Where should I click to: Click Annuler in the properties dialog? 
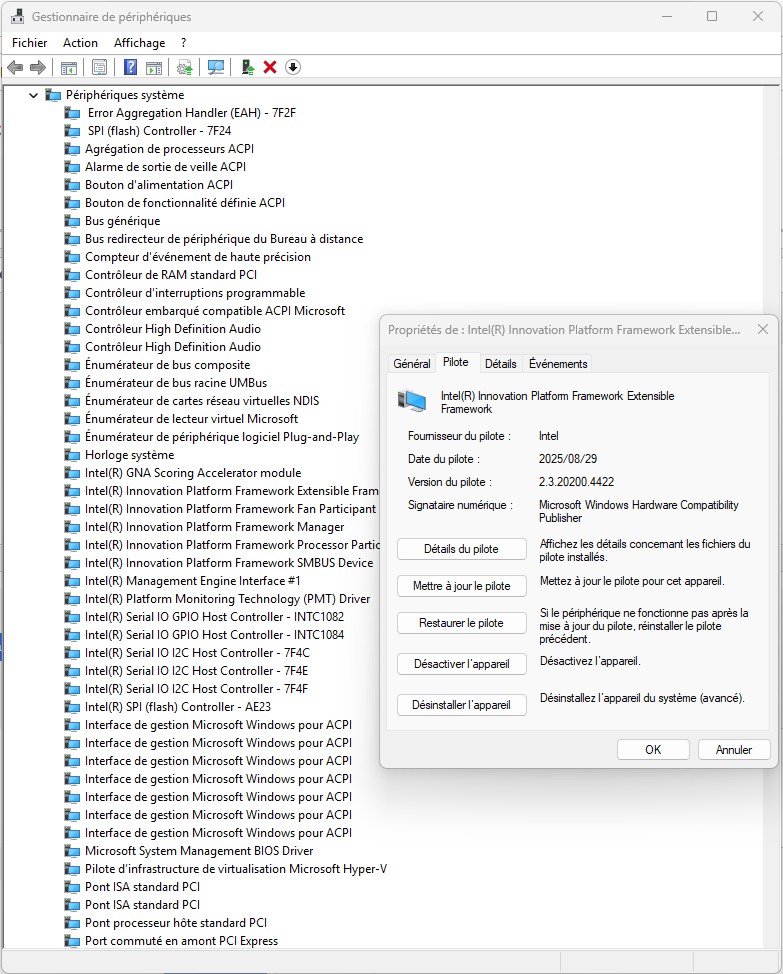[x=733, y=750]
